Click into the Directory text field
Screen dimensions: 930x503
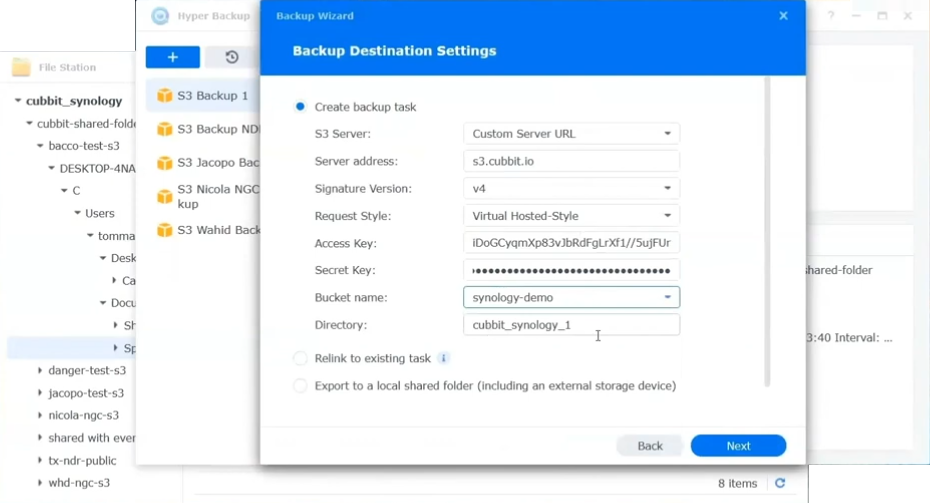pyautogui.click(x=571, y=325)
